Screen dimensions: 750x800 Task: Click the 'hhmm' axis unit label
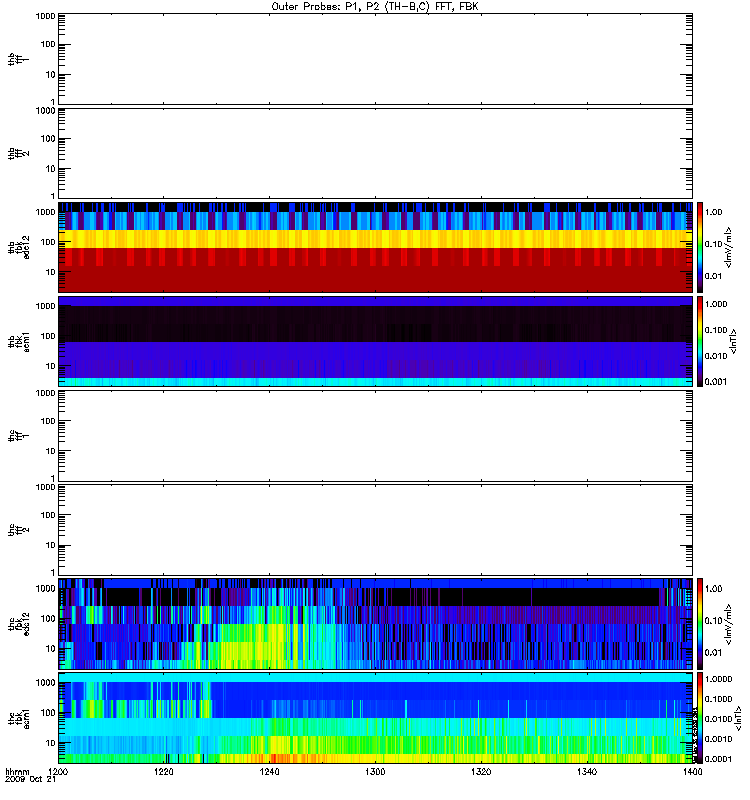coord(17,772)
